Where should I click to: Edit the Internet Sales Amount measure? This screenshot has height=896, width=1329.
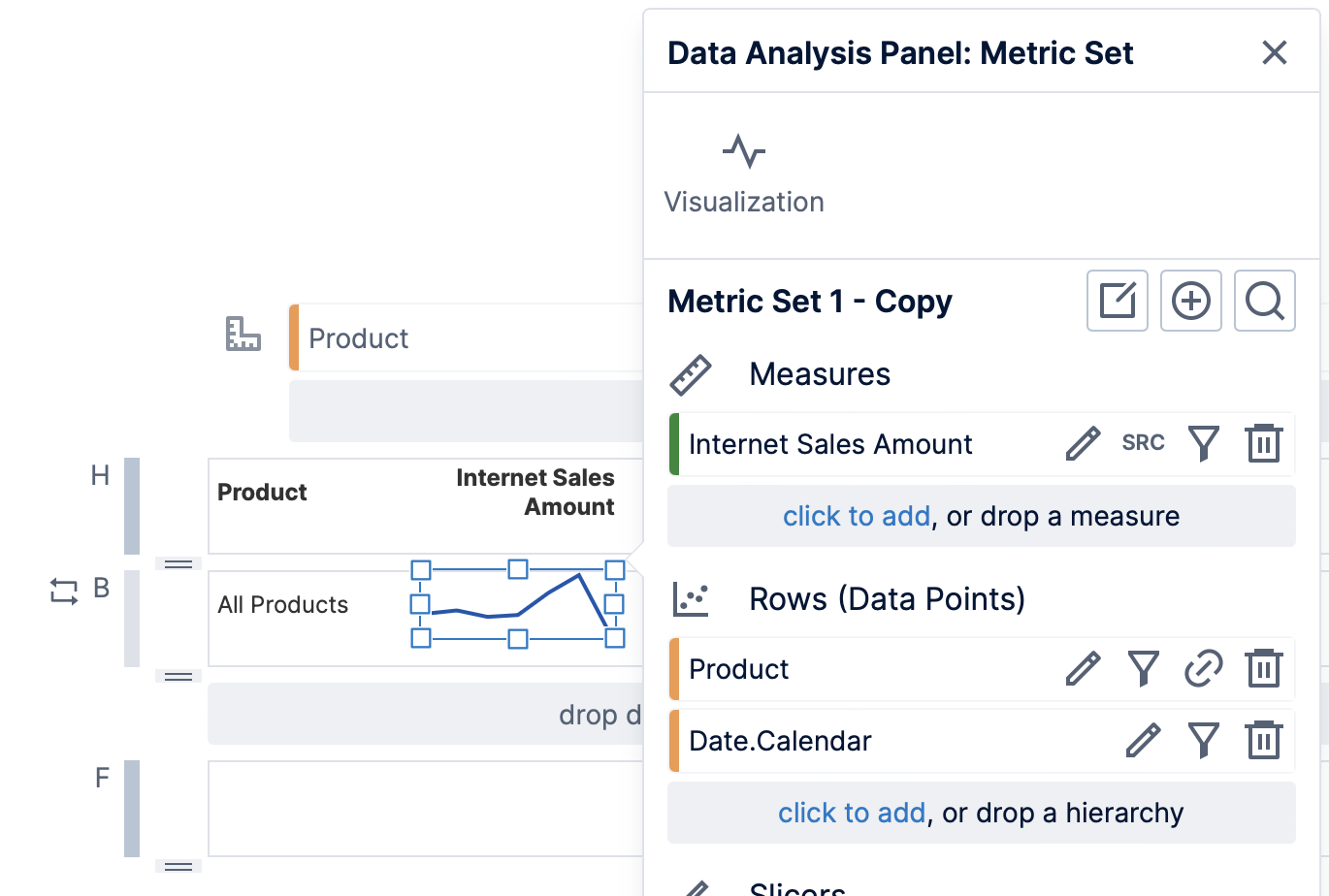1083,444
